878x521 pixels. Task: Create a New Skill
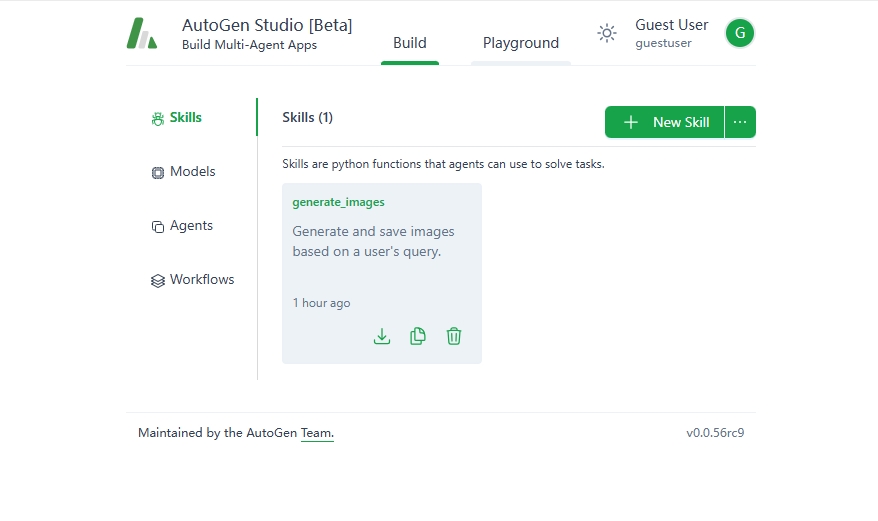tap(664, 122)
